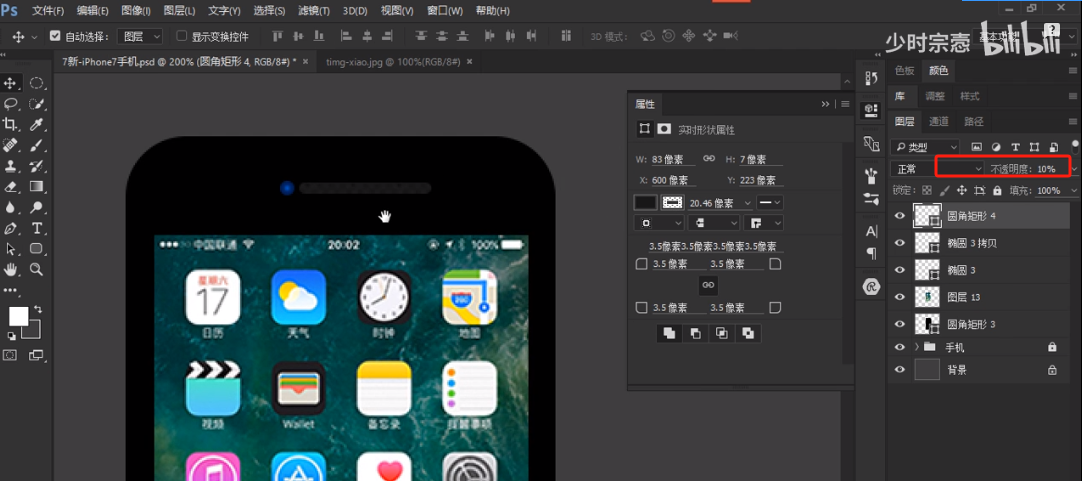Image resolution: width=1082 pixels, height=481 pixels.
Task: Select the Rounded Rectangle shape tool
Action: pos(37,248)
